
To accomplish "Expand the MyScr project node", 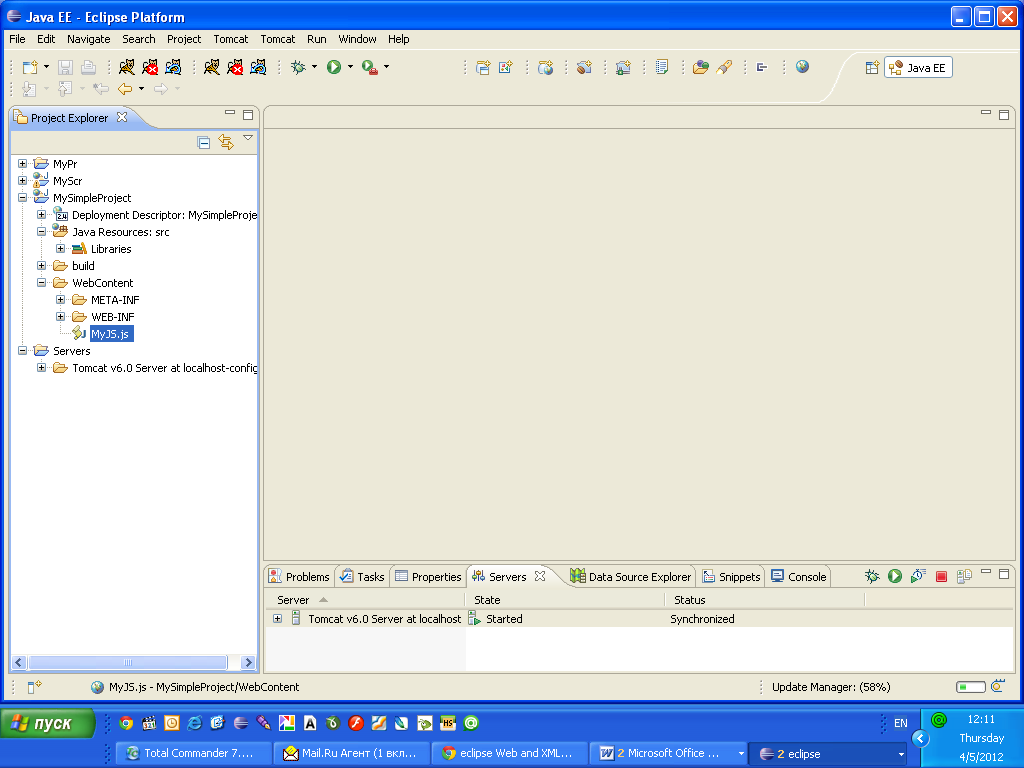I will [x=22, y=180].
